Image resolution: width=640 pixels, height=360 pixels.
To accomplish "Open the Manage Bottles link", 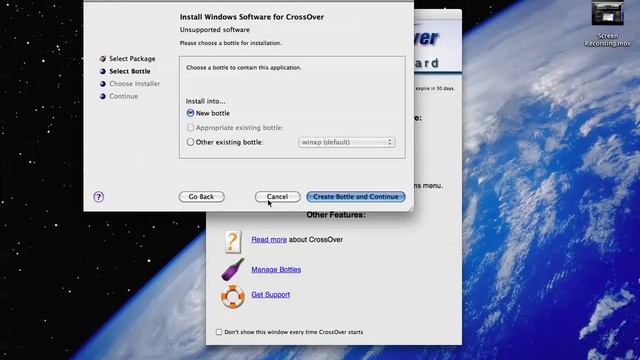I will 276,269.
